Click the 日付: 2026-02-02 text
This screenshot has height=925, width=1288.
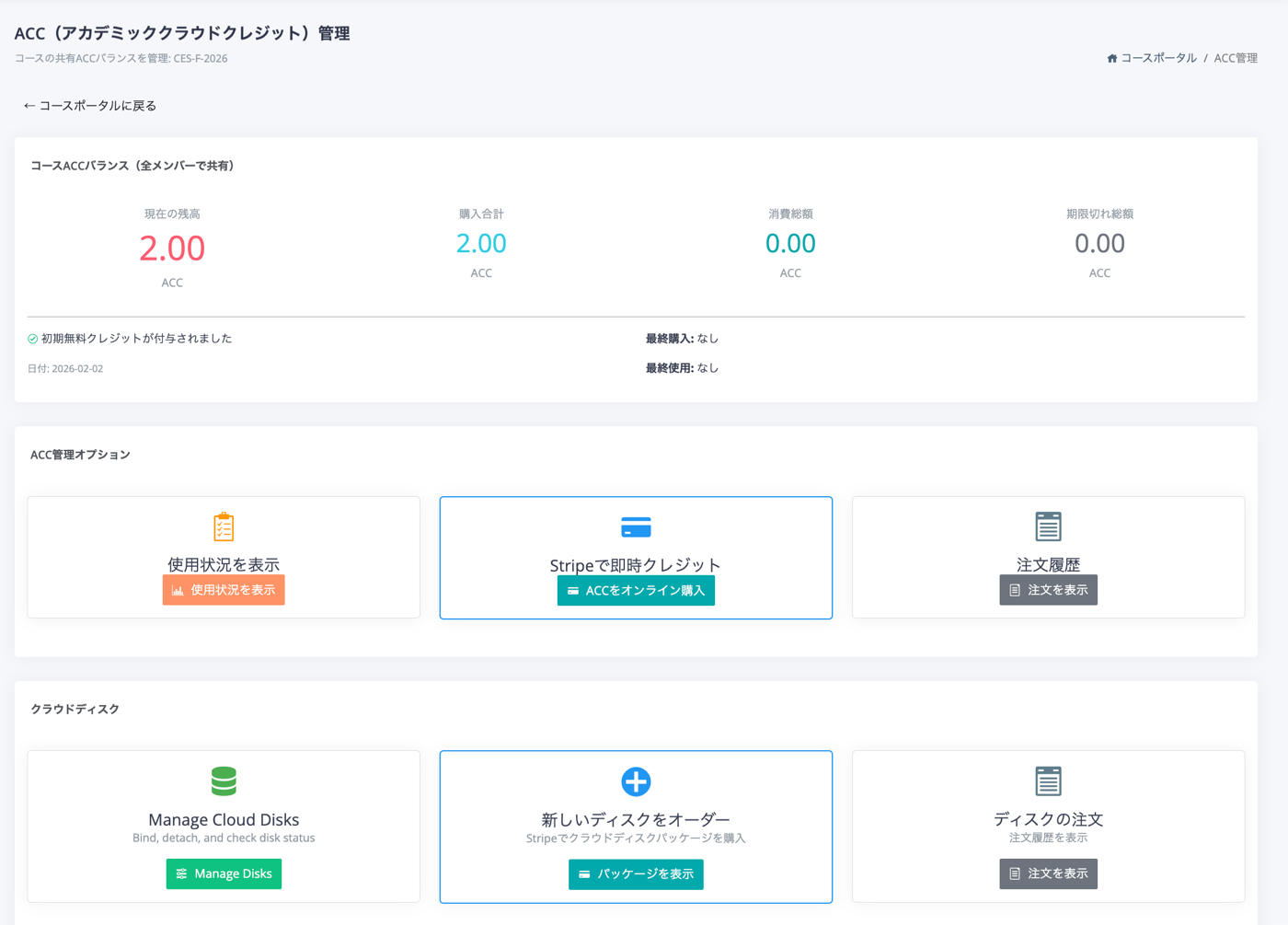65,369
